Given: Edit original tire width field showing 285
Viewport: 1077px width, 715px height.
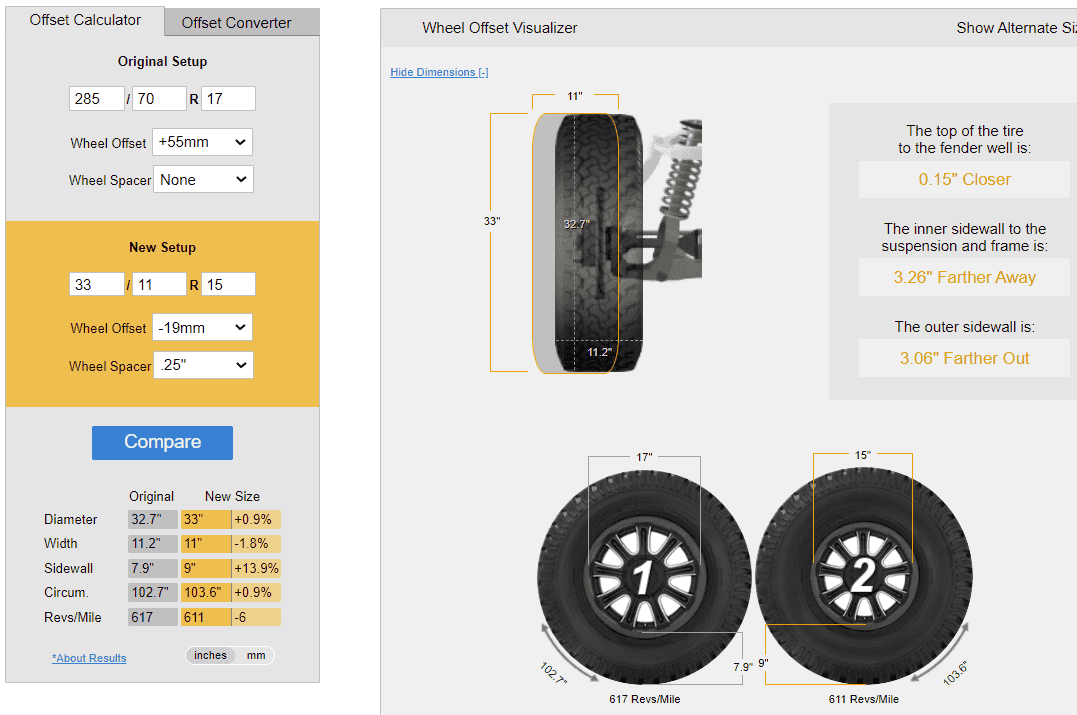Looking at the screenshot, I should coord(96,99).
